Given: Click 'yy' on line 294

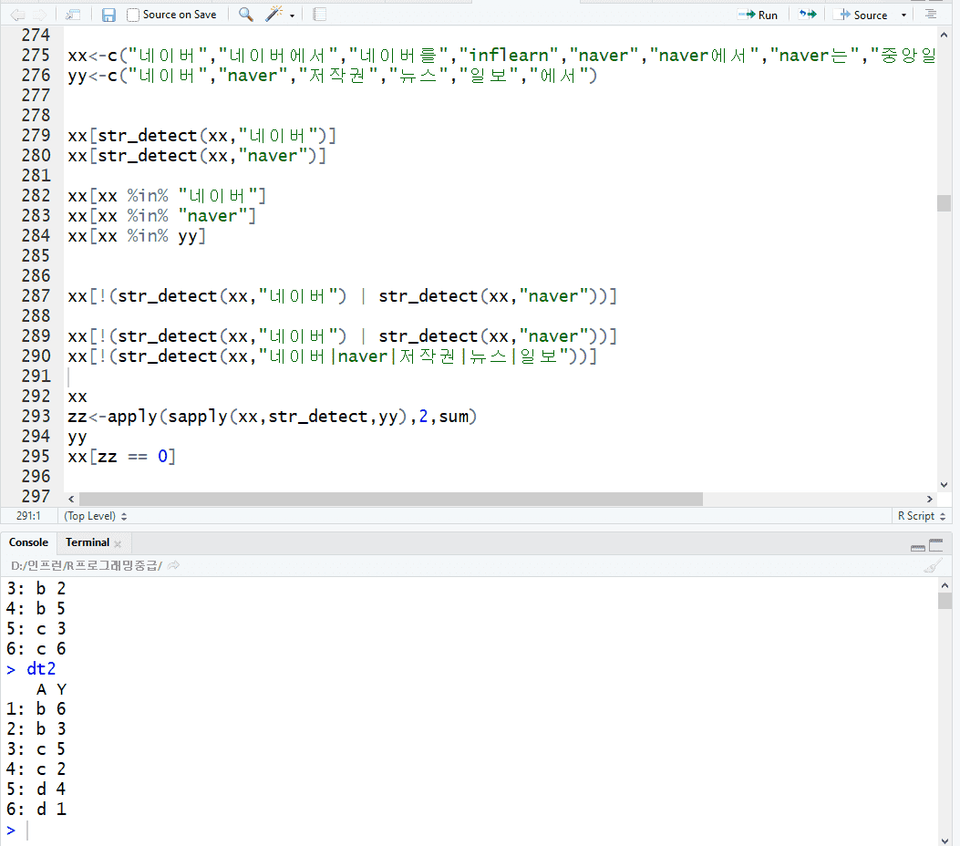Looking at the screenshot, I should [x=78, y=437].
